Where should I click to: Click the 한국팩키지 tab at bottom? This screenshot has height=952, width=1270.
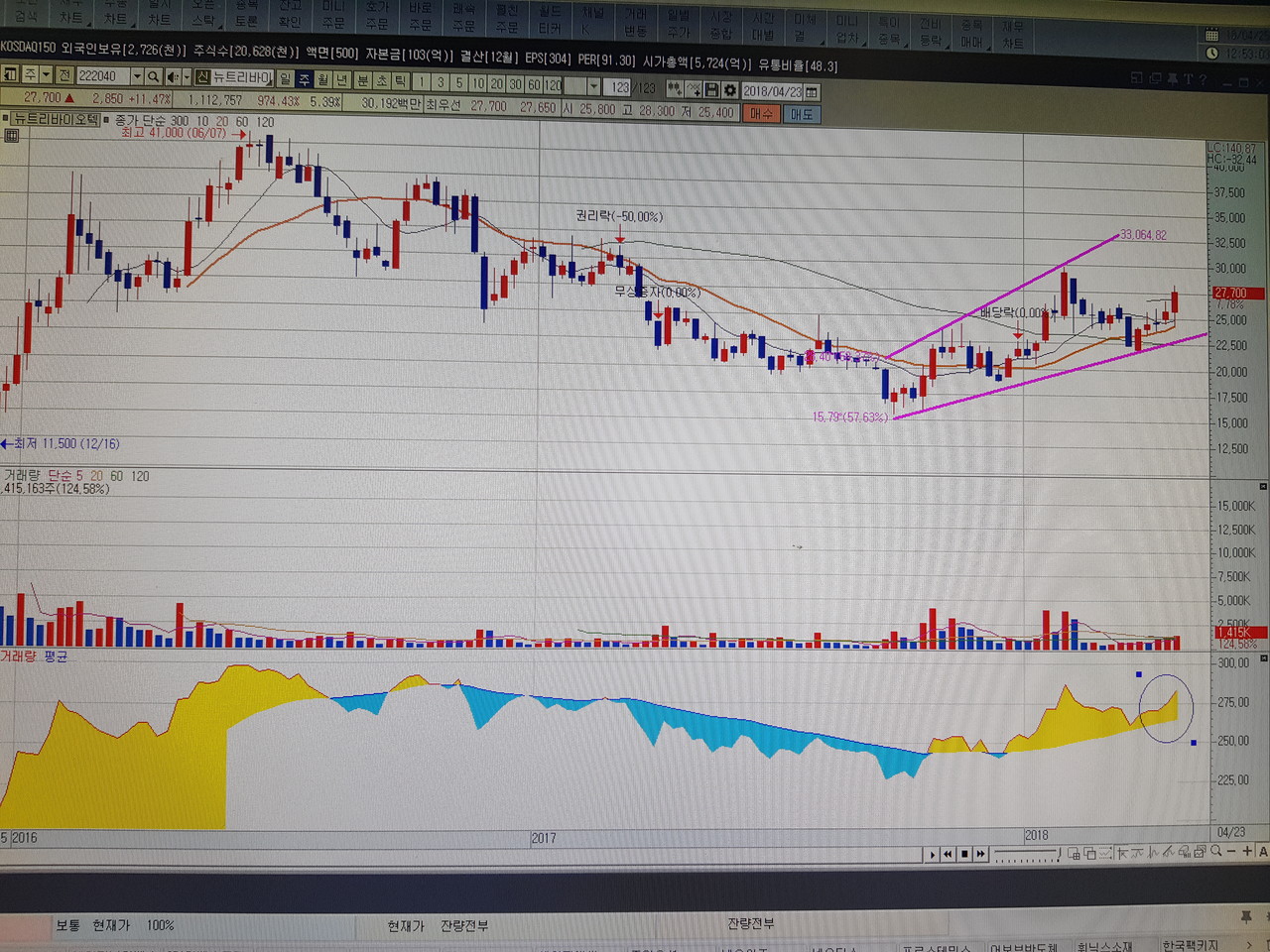point(1191,945)
